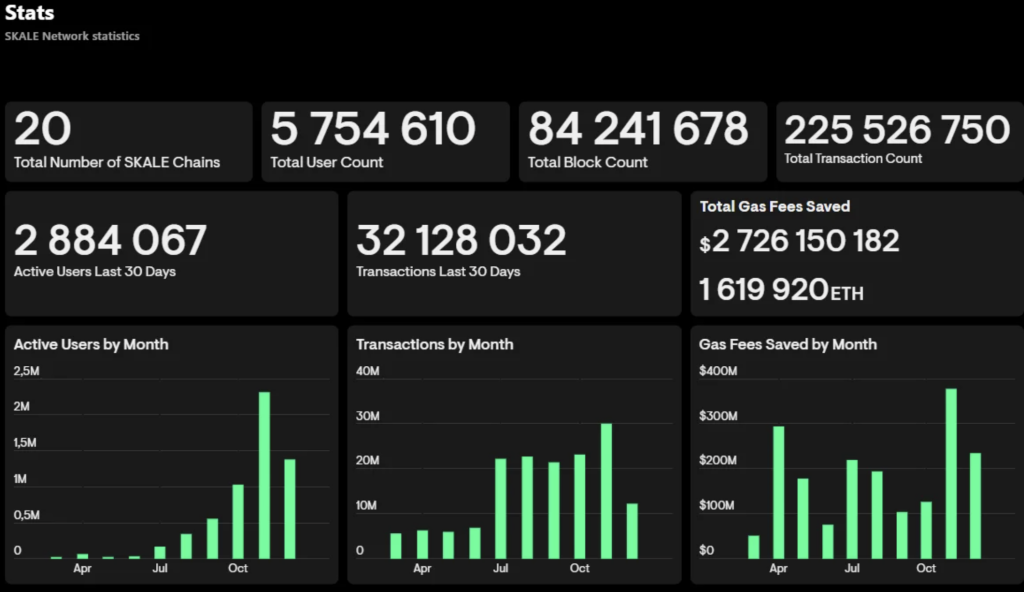The height and width of the screenshot is (592, 1024).
Task: Click the 'Transactions by Month' chart title
Action: [434, 344]
